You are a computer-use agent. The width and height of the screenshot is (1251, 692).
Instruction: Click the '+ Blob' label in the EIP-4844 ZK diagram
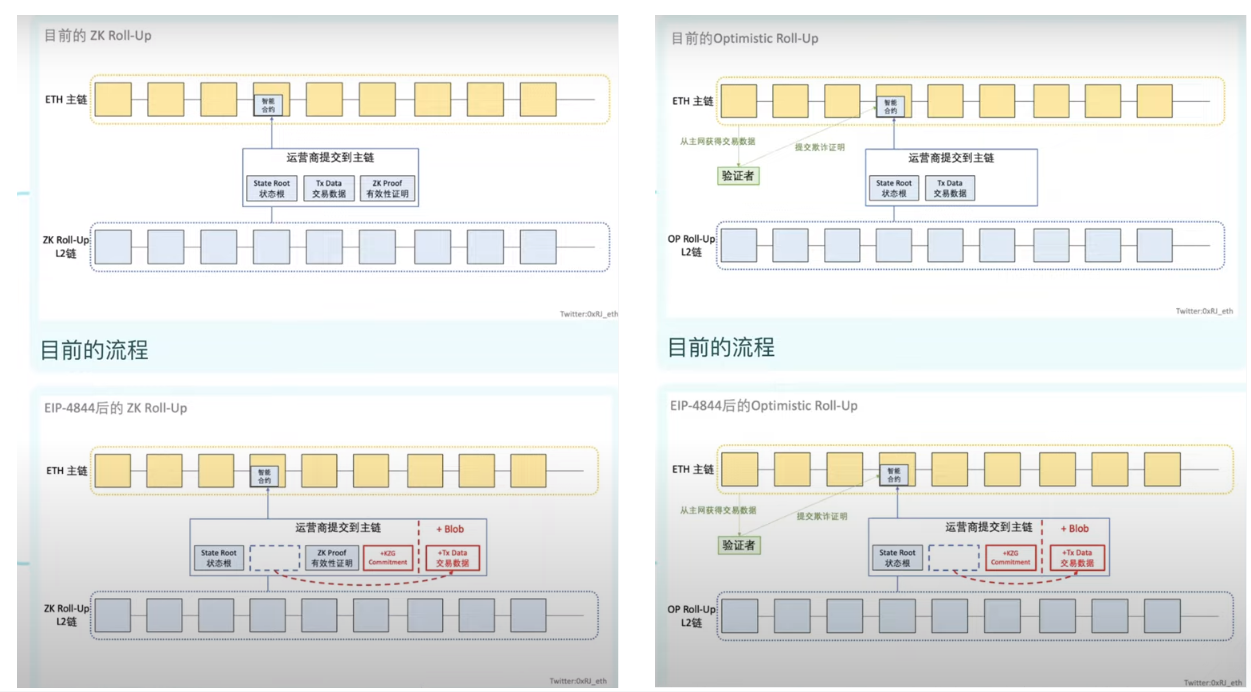pyautogui.click(x=449, y=529)
